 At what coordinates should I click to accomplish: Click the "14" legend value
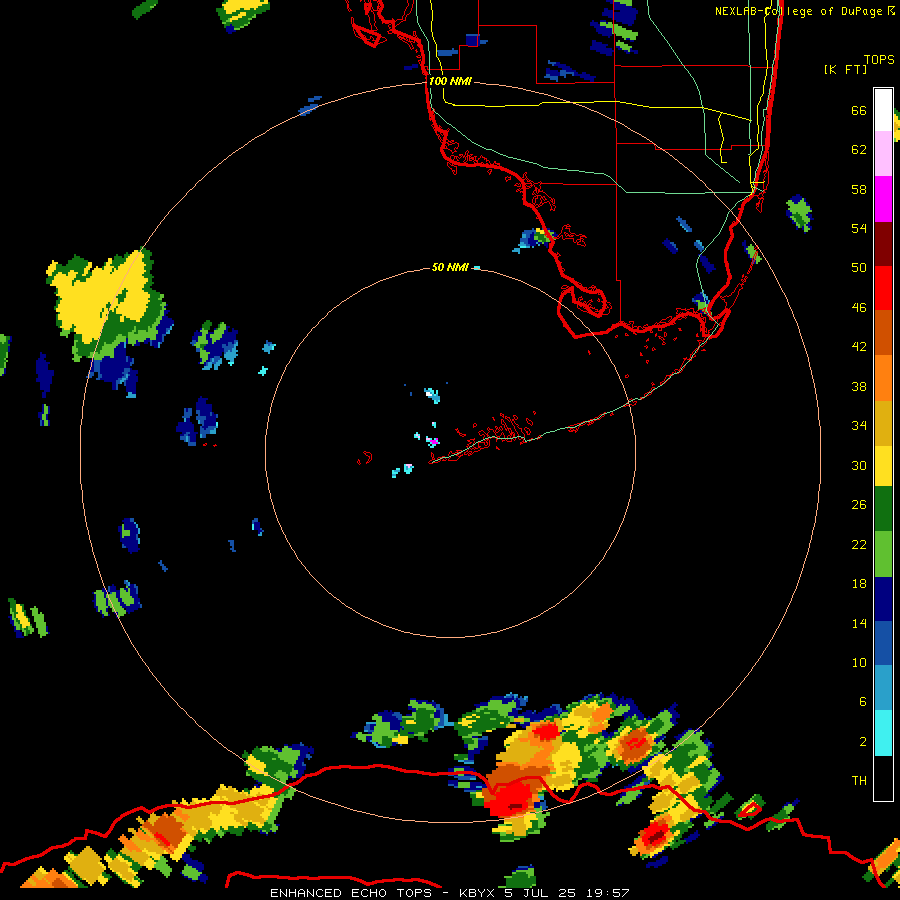(x=859, y=623)
